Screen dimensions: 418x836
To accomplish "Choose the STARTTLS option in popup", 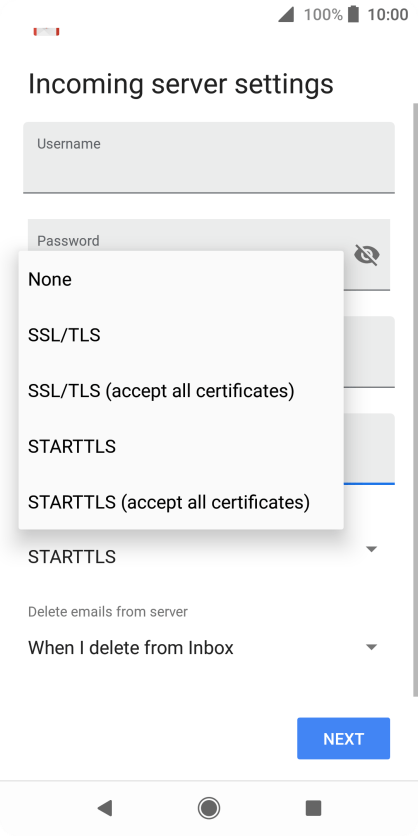I will [181, 446].
